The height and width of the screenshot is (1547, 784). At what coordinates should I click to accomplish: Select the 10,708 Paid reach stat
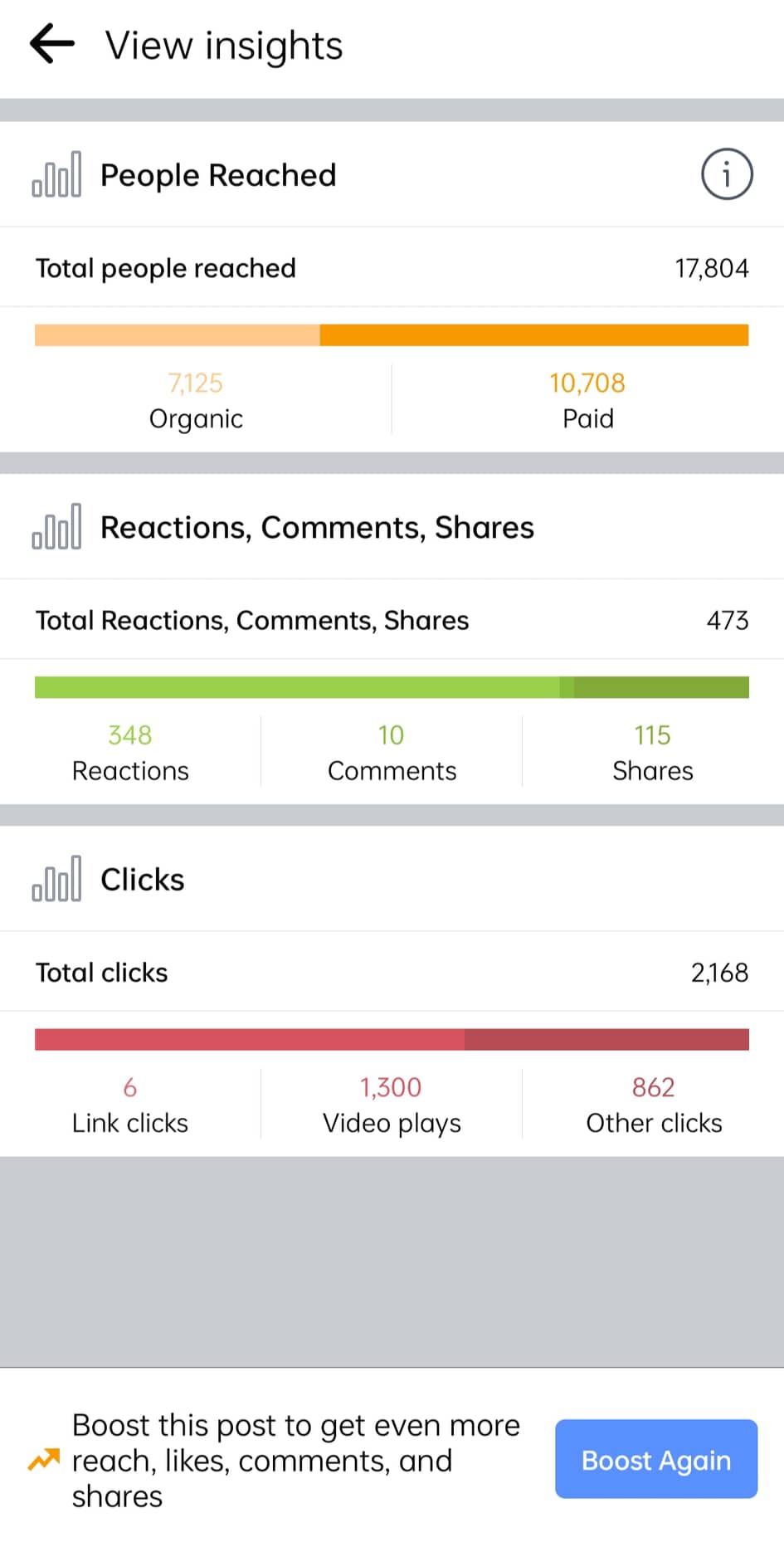[587, 400]
